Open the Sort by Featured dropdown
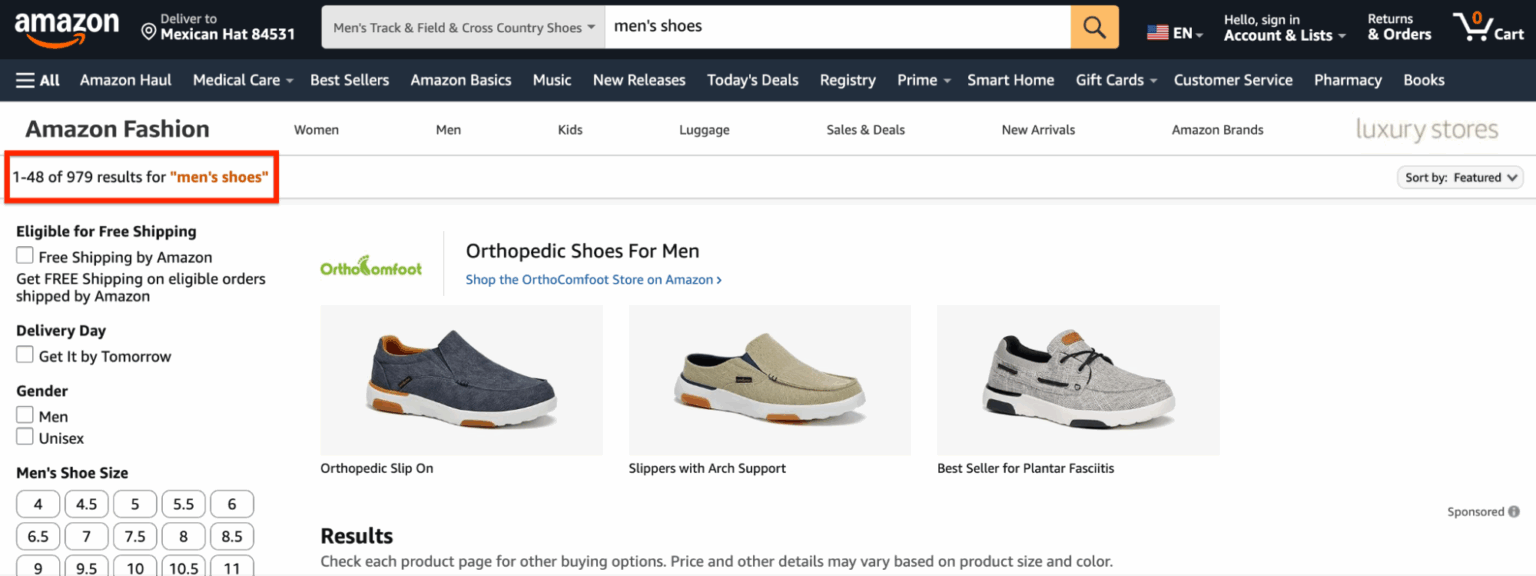This screenshot has width=1536, height=576. pyautogui.click(x=1460, y=177)
